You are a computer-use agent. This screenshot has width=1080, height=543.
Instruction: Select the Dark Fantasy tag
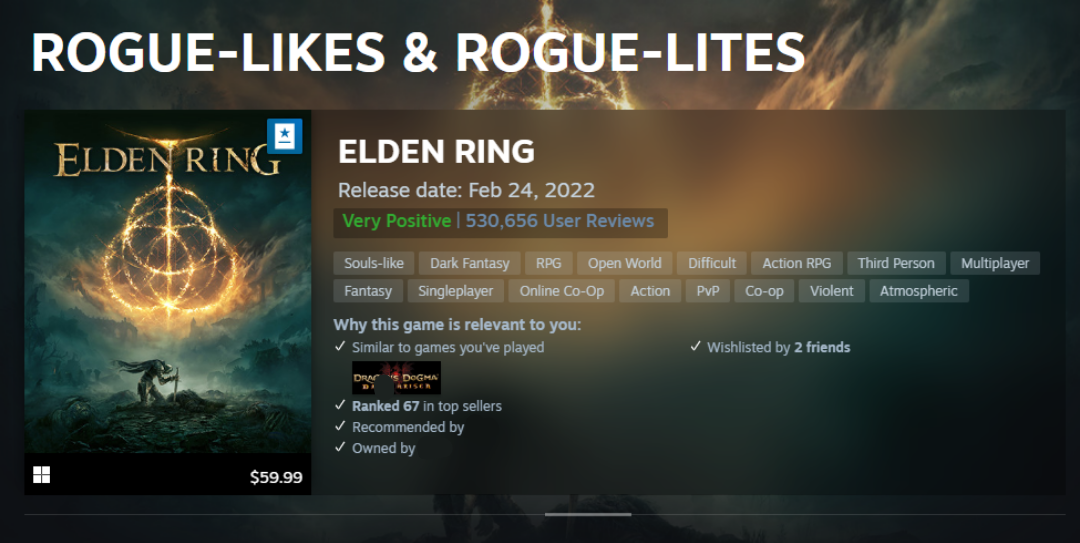470,263
